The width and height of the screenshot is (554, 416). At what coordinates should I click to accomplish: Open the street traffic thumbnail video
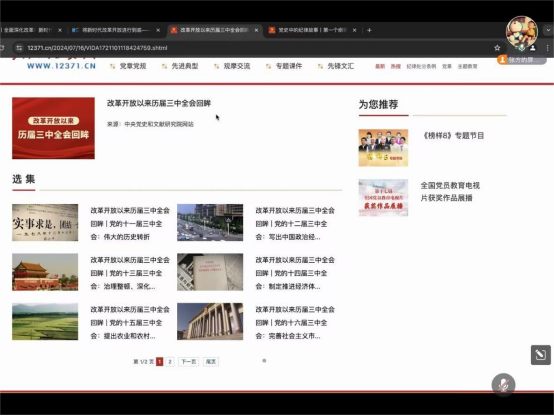[210, 223]
